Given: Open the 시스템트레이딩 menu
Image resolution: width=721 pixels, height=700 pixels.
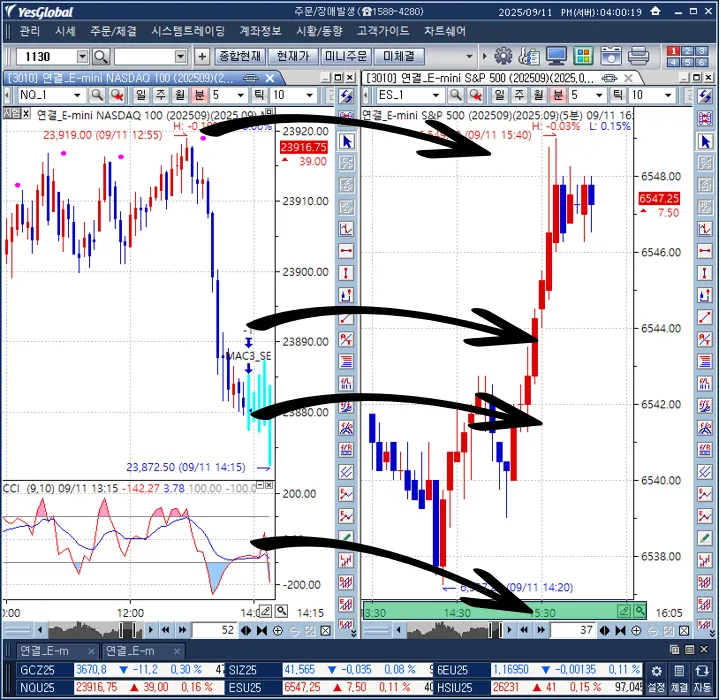Looking at the screenshot, I should pyautogui.click(x=188, y=31).
